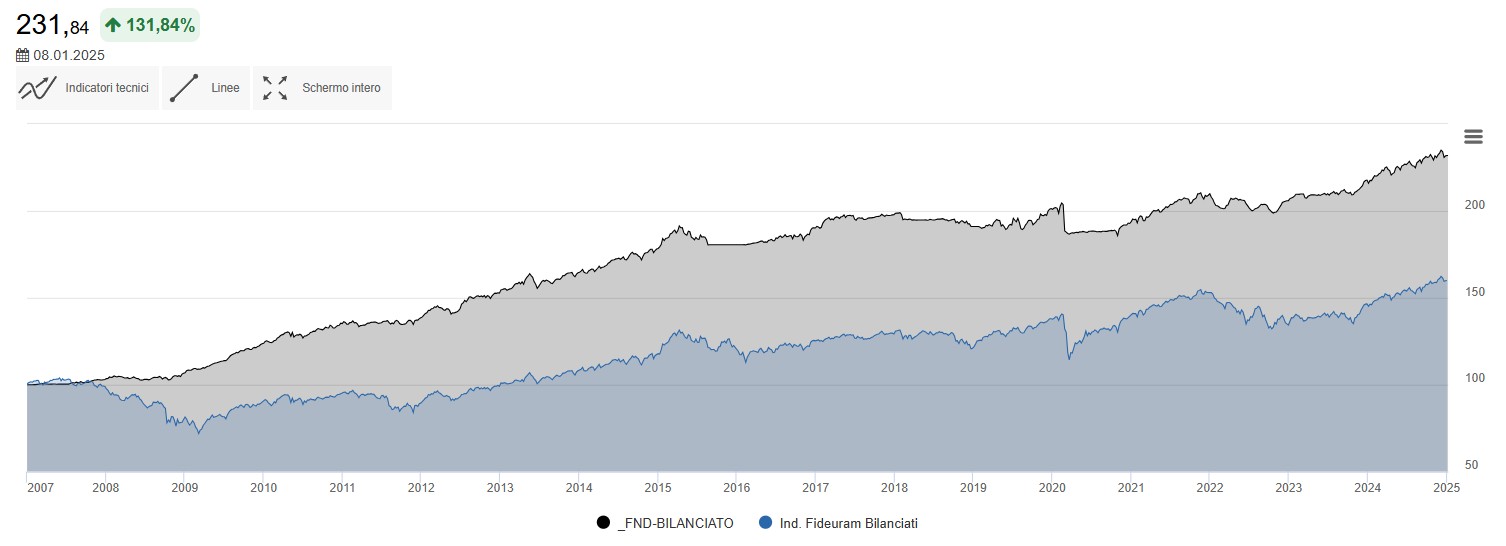Click the Indicatori tecnici wave icon
The width and height of the screenshot is (1506, 546).
(x=37, y=88)
